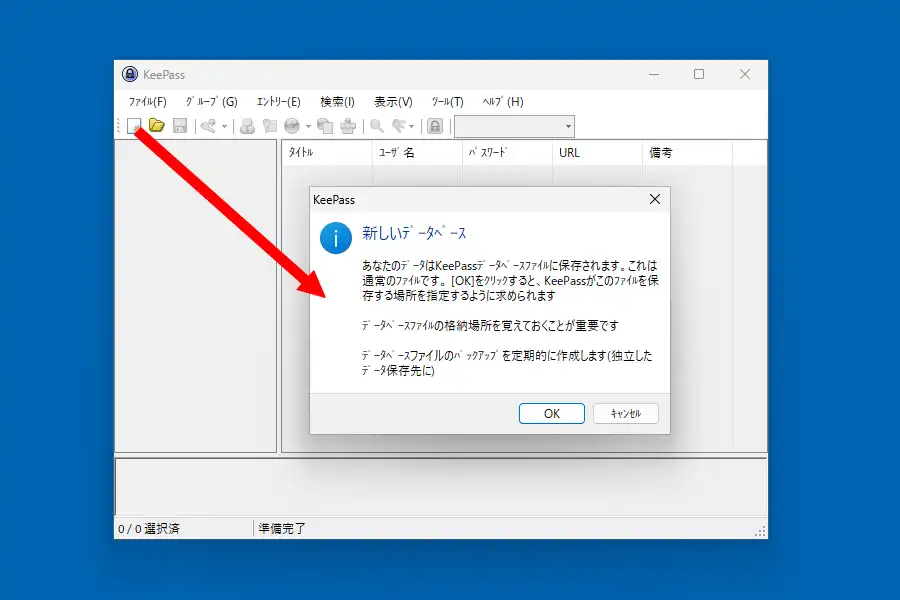This screenshot has width=900, height=600.
Task: Click the window resize grip in status bar
Action: [x=761, y=532]
